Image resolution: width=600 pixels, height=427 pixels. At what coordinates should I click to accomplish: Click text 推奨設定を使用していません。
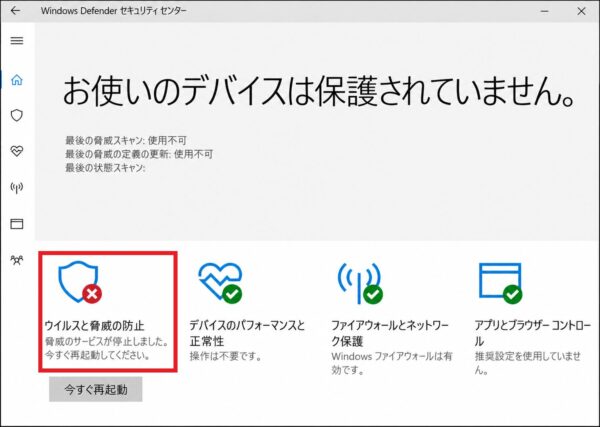(528, 363)
